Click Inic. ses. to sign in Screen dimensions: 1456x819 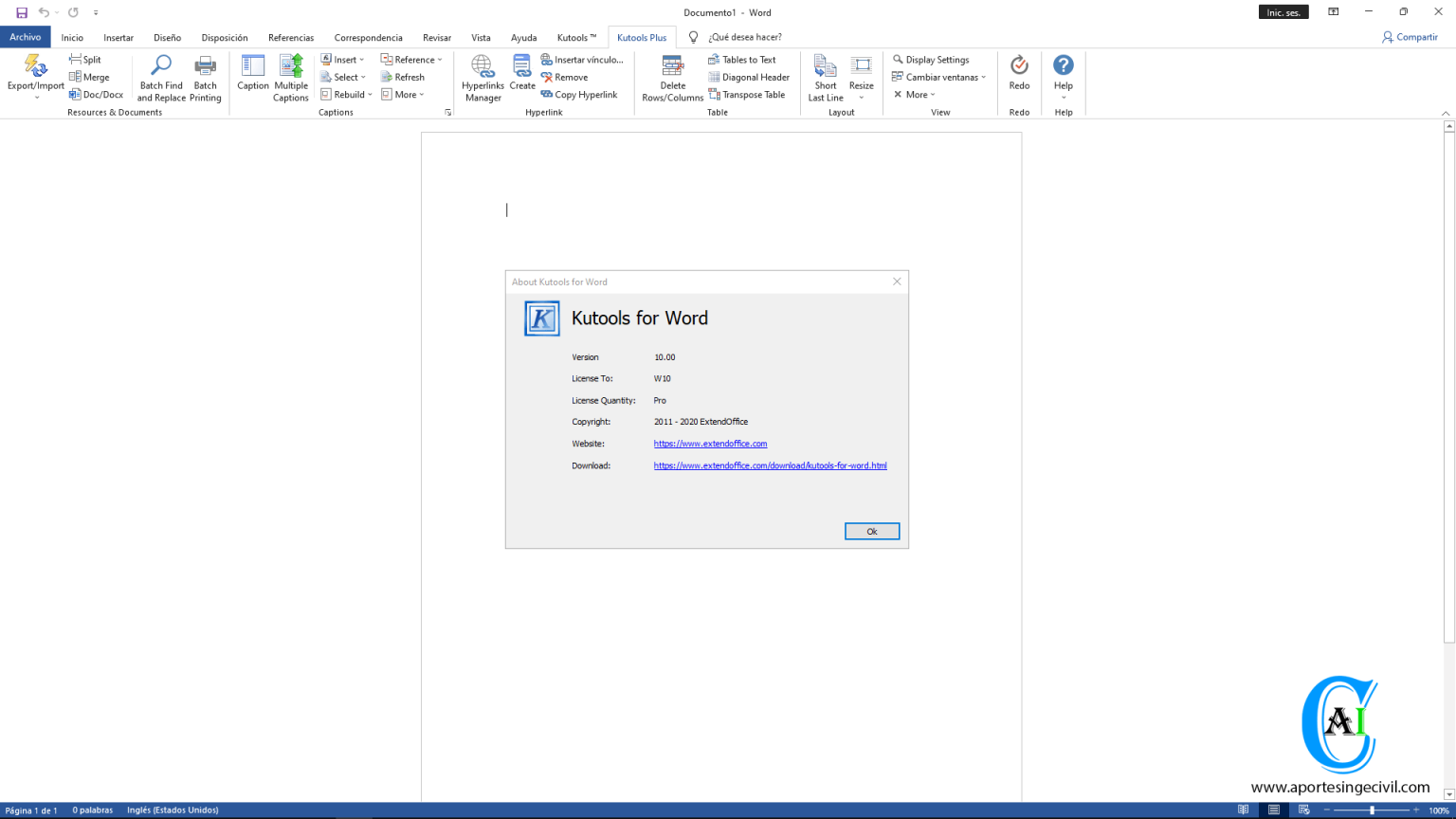click(x=1283, y=12)
